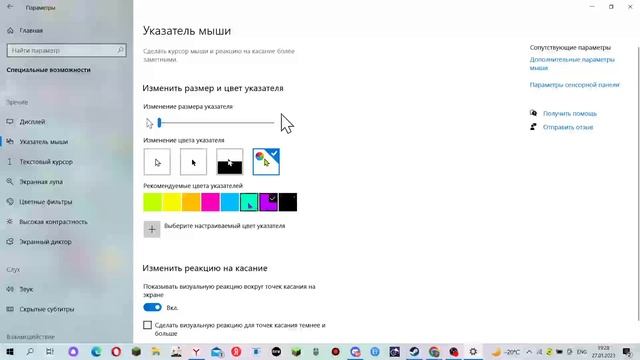640x360 pixels.
Task: Pick the purple pointer color swatch
Action: (x=269, y=202)
